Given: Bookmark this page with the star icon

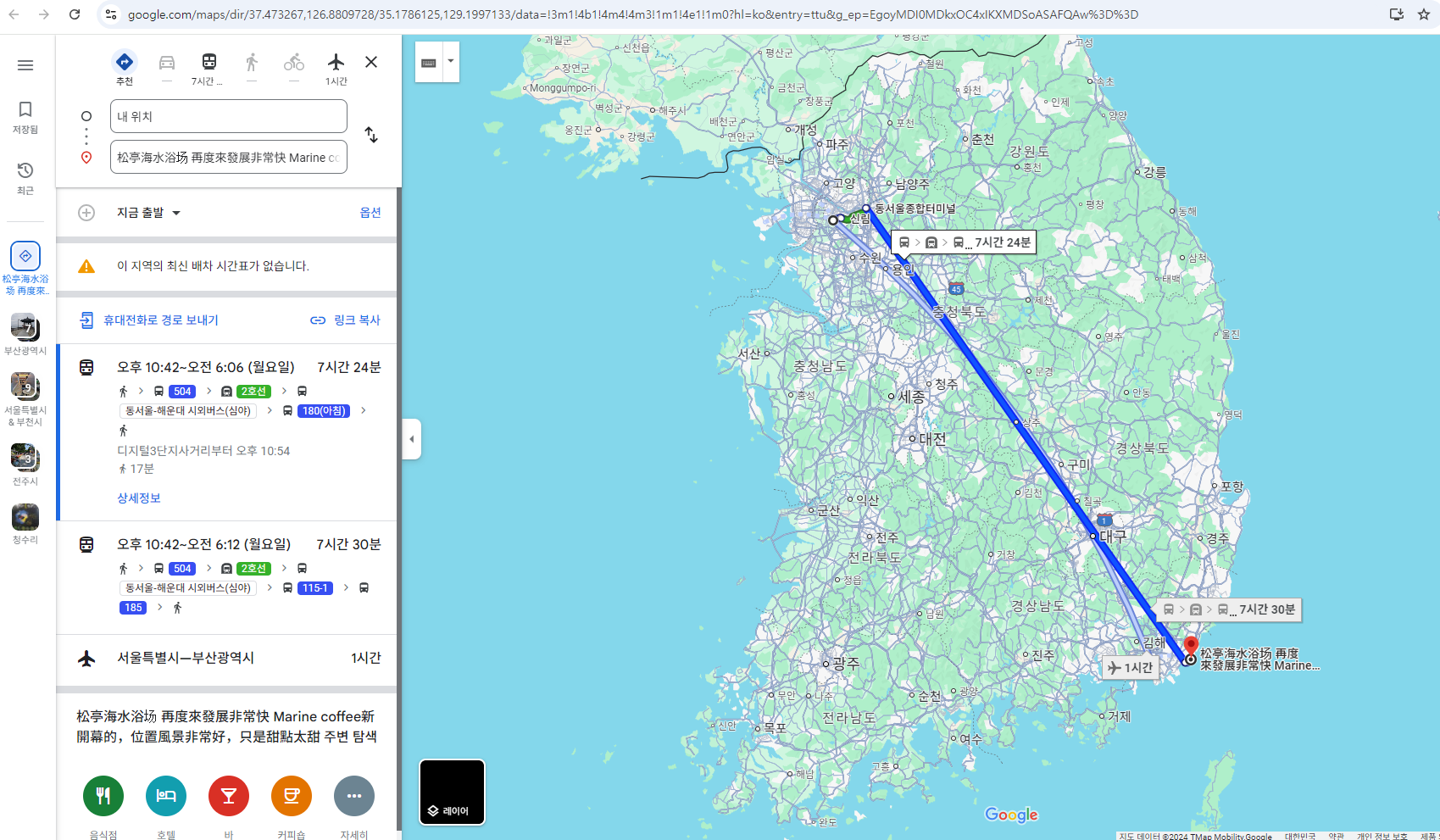Looking at the screenshot, I should click(1424, 14).
